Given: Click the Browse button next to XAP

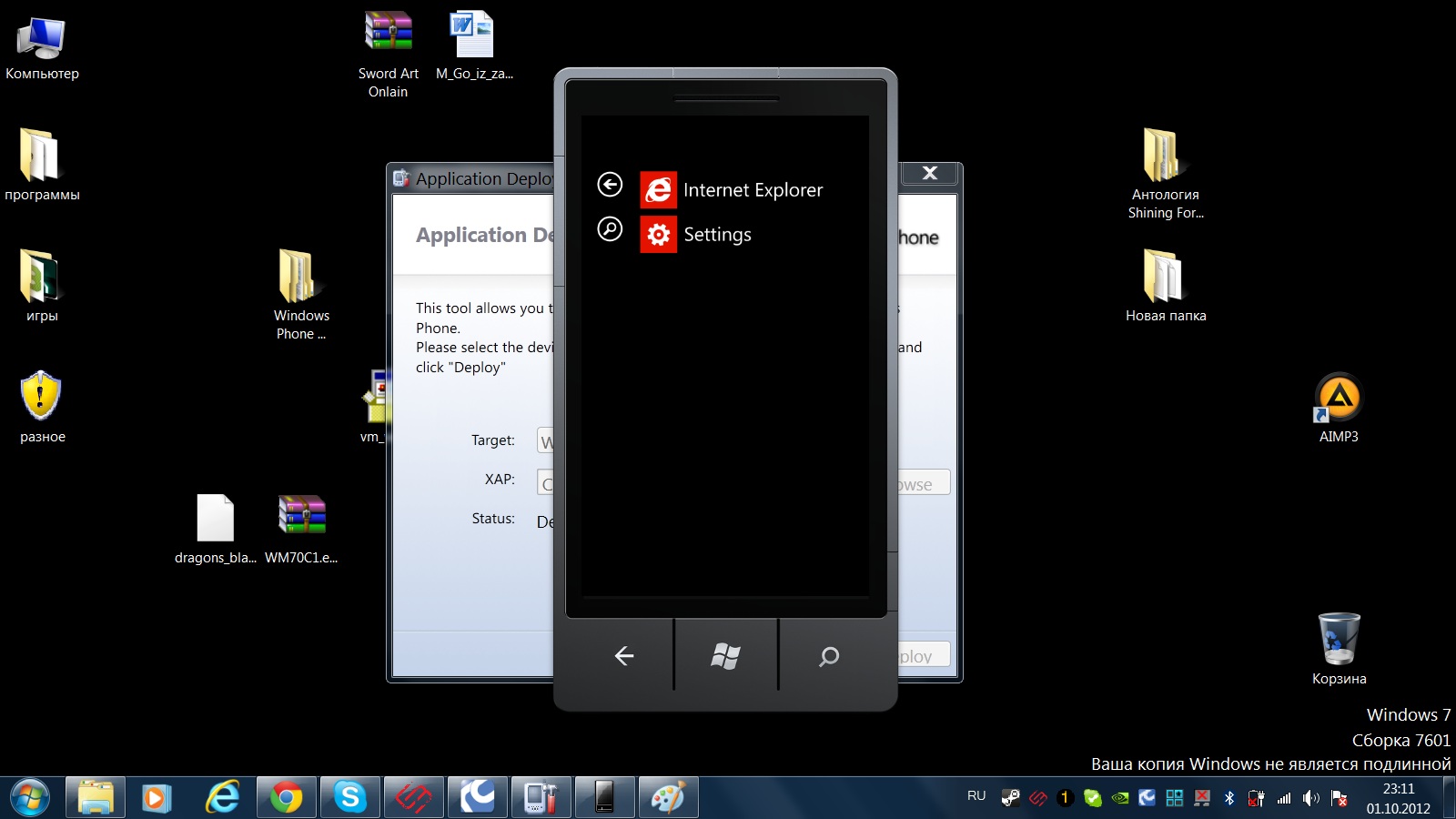Looking at the screenshot, I should pos(925,483).
